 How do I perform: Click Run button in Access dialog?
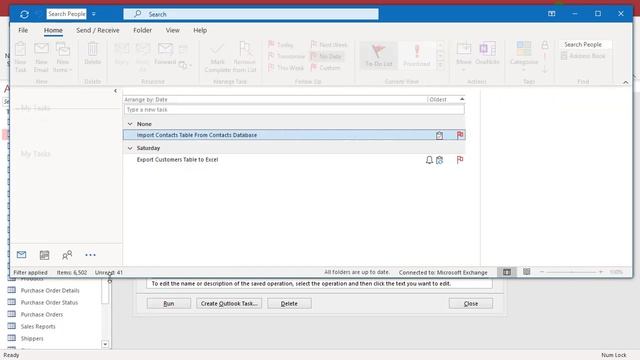coord(169,304)
